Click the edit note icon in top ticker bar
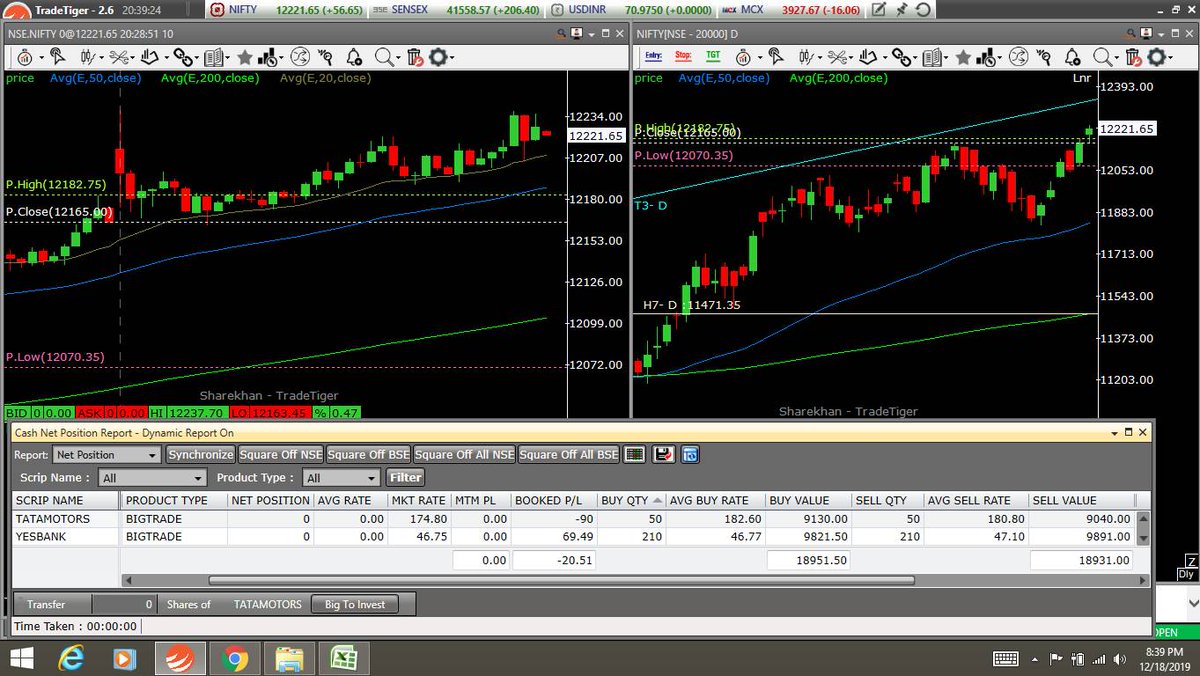1200x676 pixels. (x=878, y=10)
